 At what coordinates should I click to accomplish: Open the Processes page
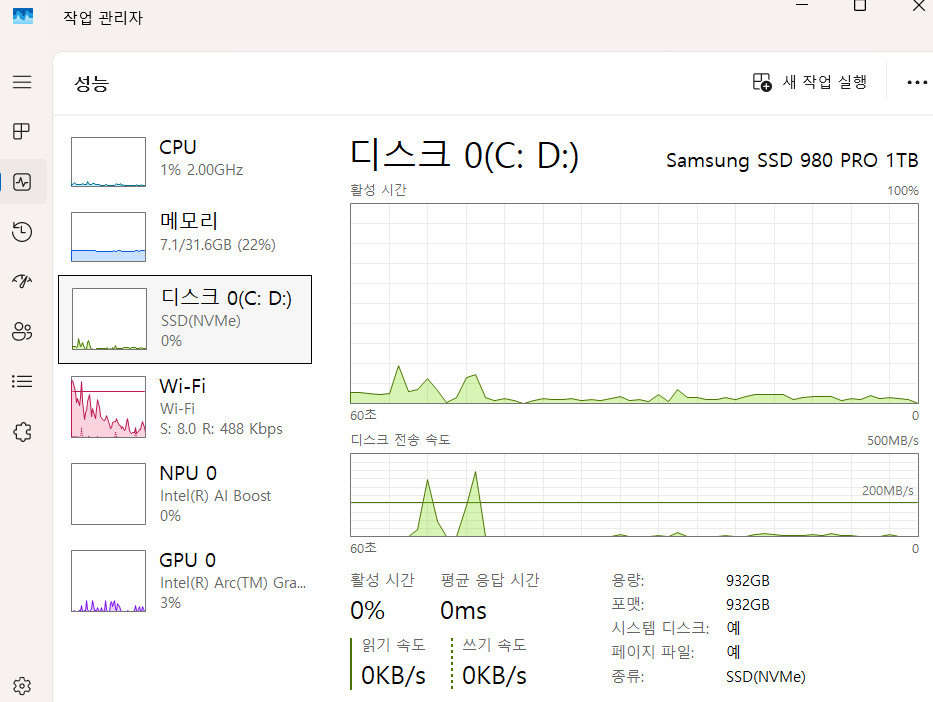click(x=22, y=131)
